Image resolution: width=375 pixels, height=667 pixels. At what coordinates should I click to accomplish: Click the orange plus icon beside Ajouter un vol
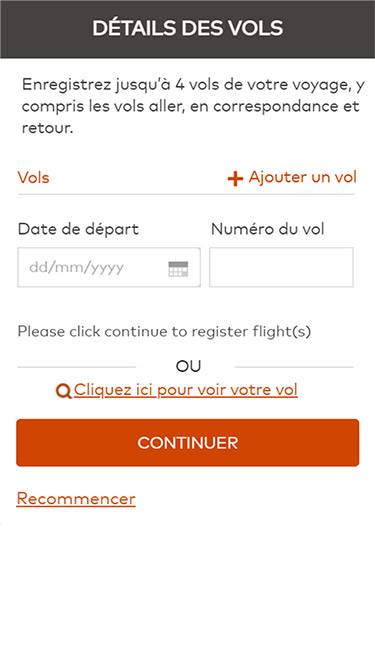click(235, 179)
